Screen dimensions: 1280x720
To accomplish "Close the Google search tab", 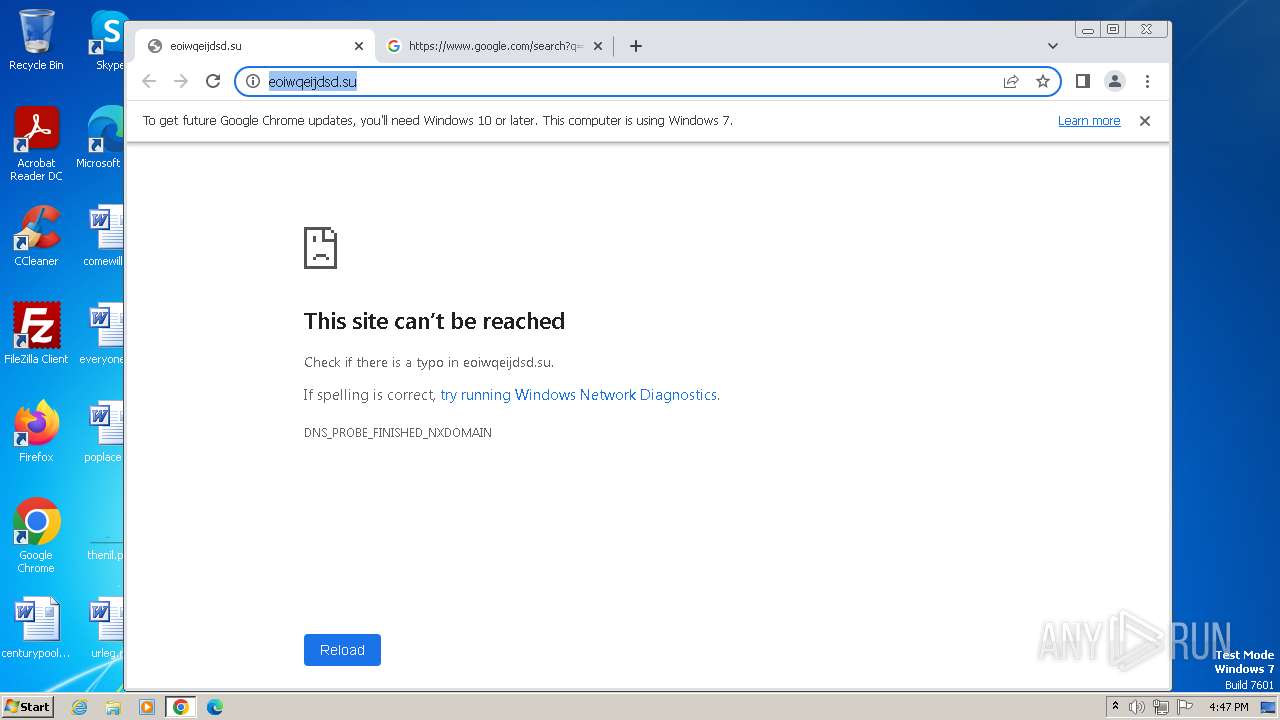I will click(x=598, y=46).
